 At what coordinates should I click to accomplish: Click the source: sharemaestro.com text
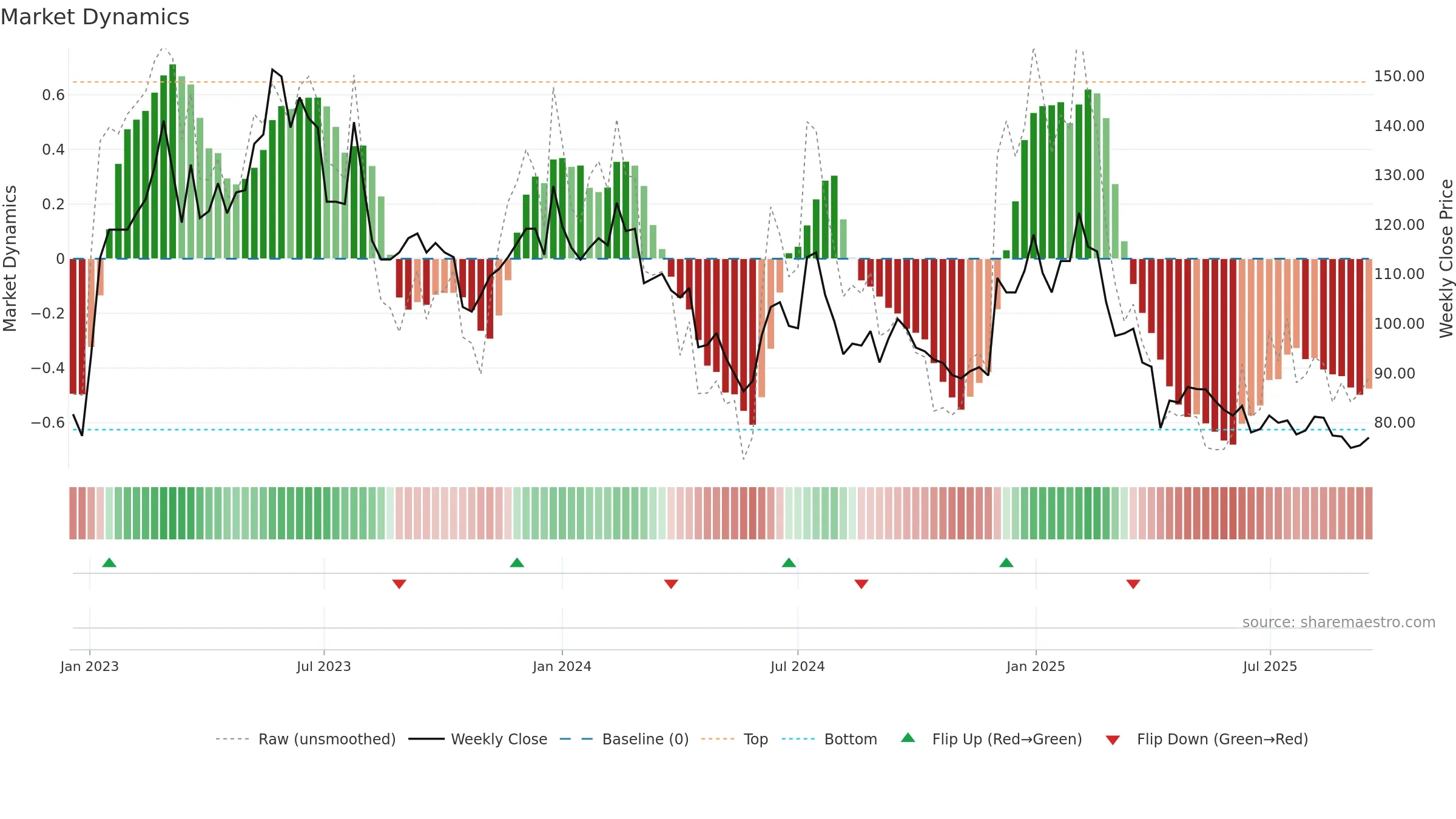click(1339, 622)
